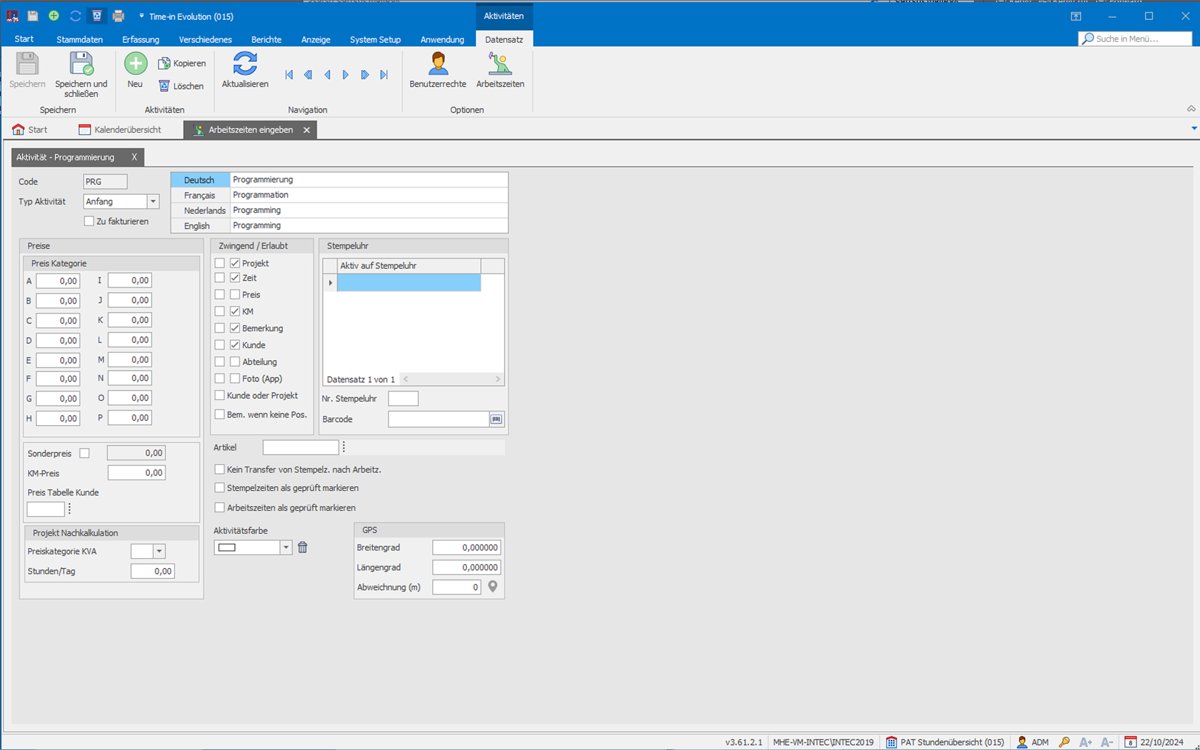Open the Preiskategorie KVA dropdown
The width and height of the screenshot is (1200, 750).
(x=159, y=551)
